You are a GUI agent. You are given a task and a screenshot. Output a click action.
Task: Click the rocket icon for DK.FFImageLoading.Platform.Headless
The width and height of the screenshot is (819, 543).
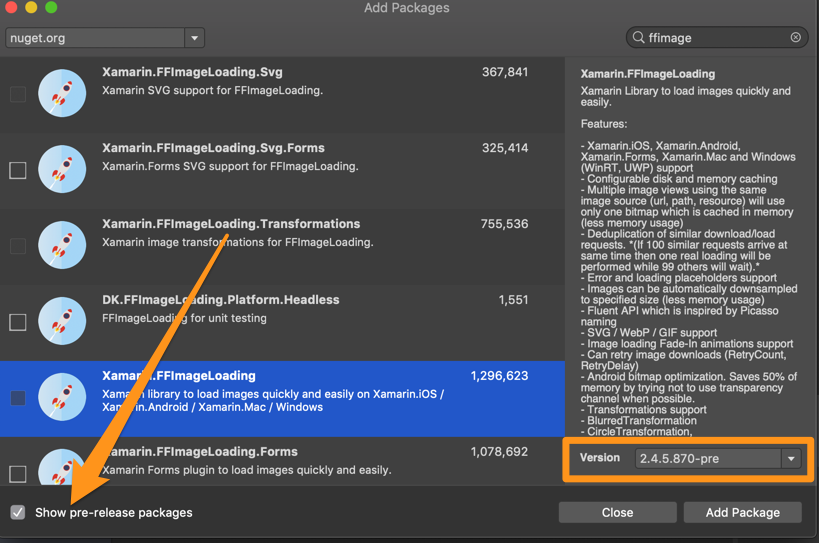click(x=62, y=321)
